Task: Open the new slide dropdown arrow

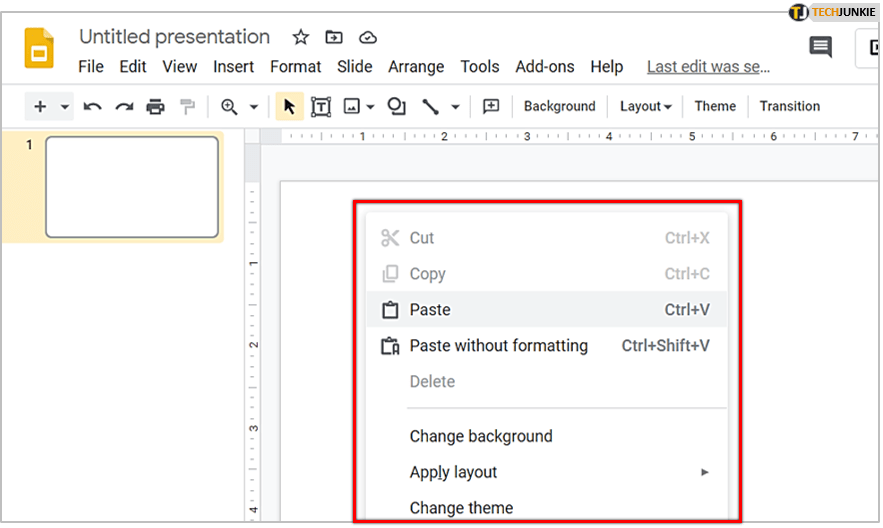Action: [x=65, y=107]
